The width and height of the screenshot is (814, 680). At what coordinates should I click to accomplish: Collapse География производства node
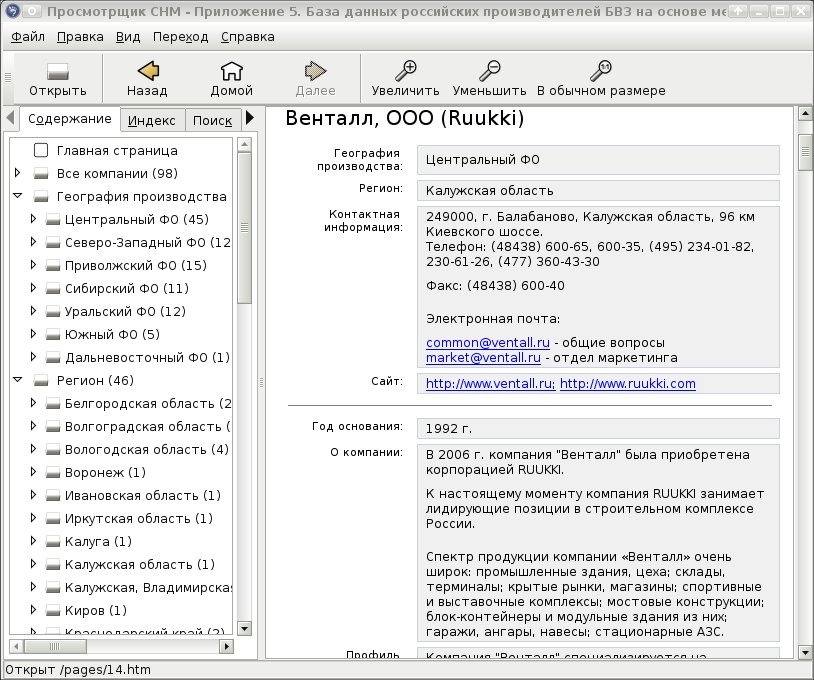[18, 196]
